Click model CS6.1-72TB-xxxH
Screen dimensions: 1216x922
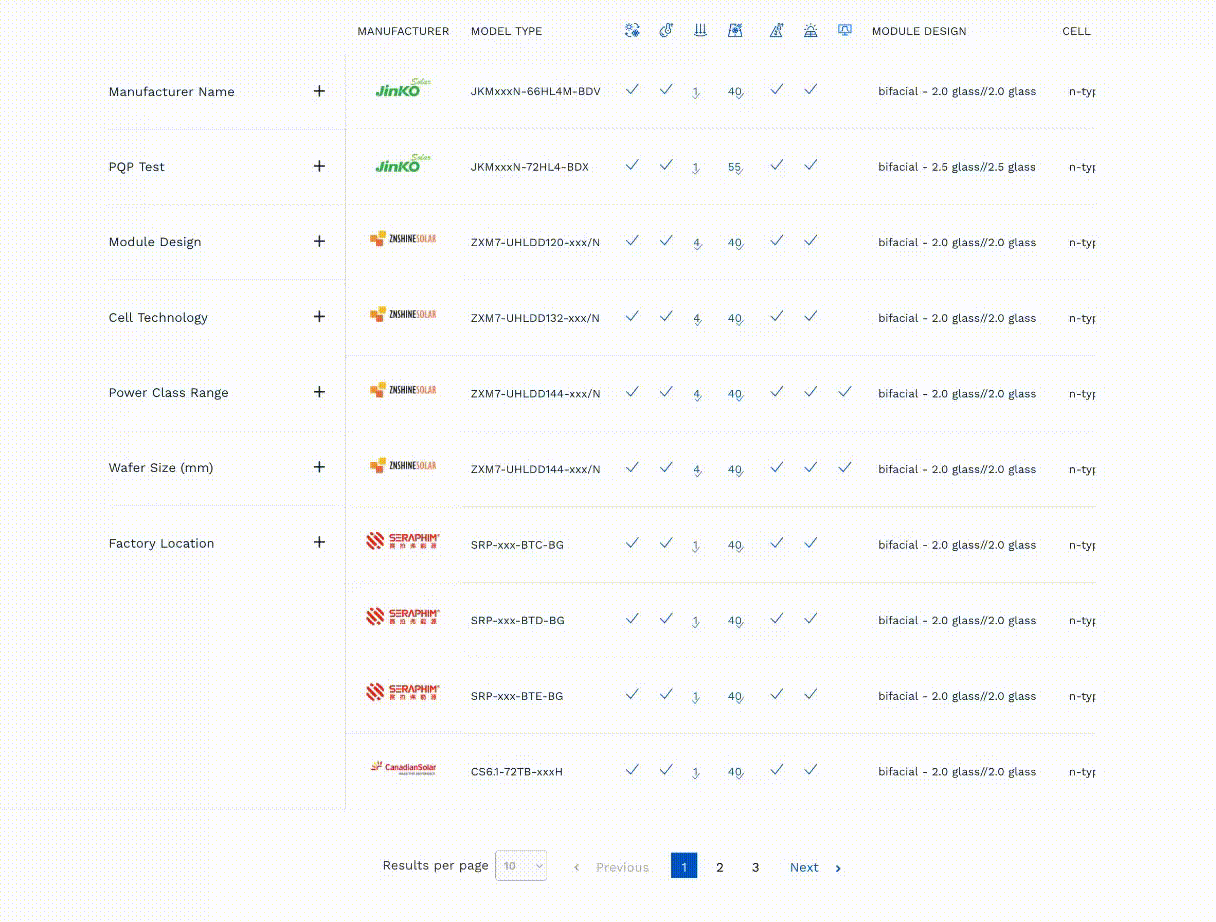516,772
